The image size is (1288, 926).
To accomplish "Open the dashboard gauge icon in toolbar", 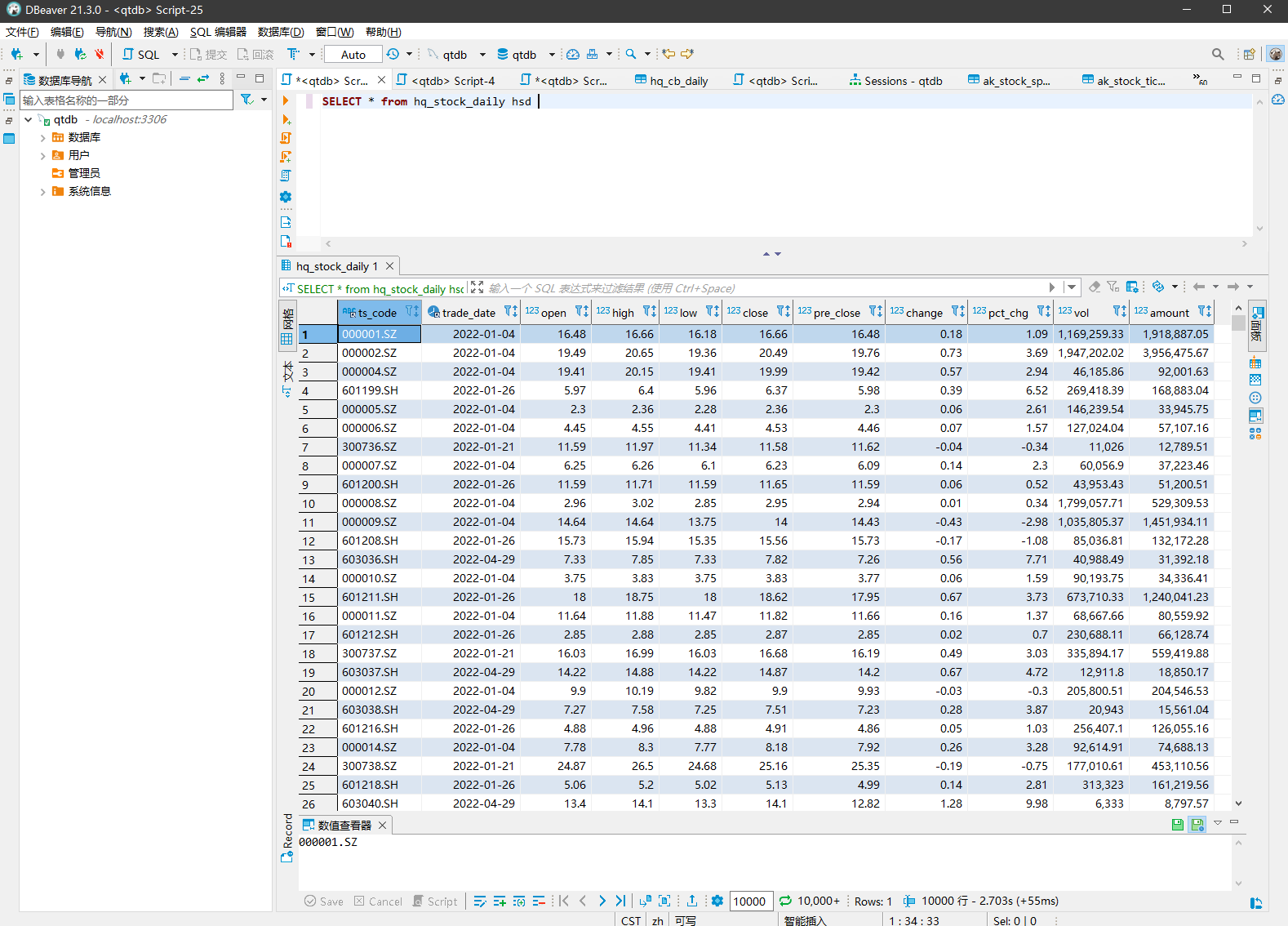I will [x=573, y=55].
